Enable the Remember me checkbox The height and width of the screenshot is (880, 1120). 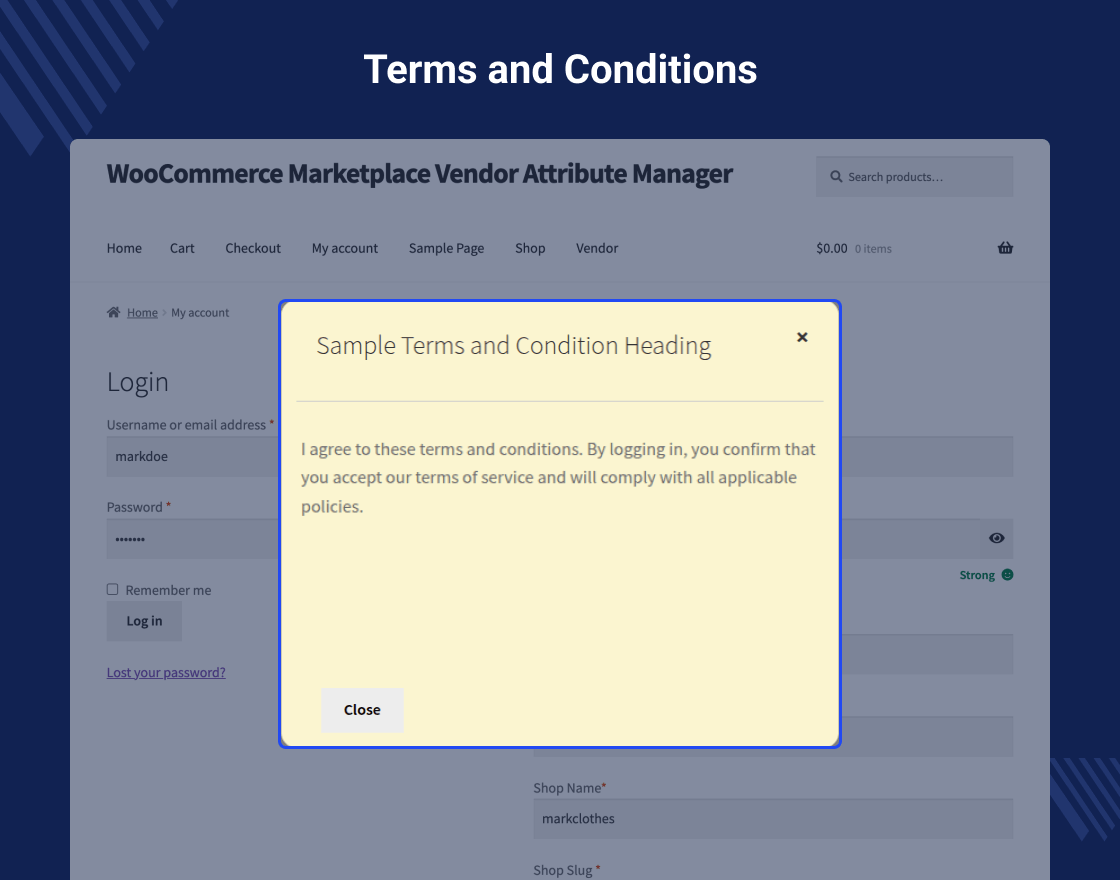(x=113, y=590)
